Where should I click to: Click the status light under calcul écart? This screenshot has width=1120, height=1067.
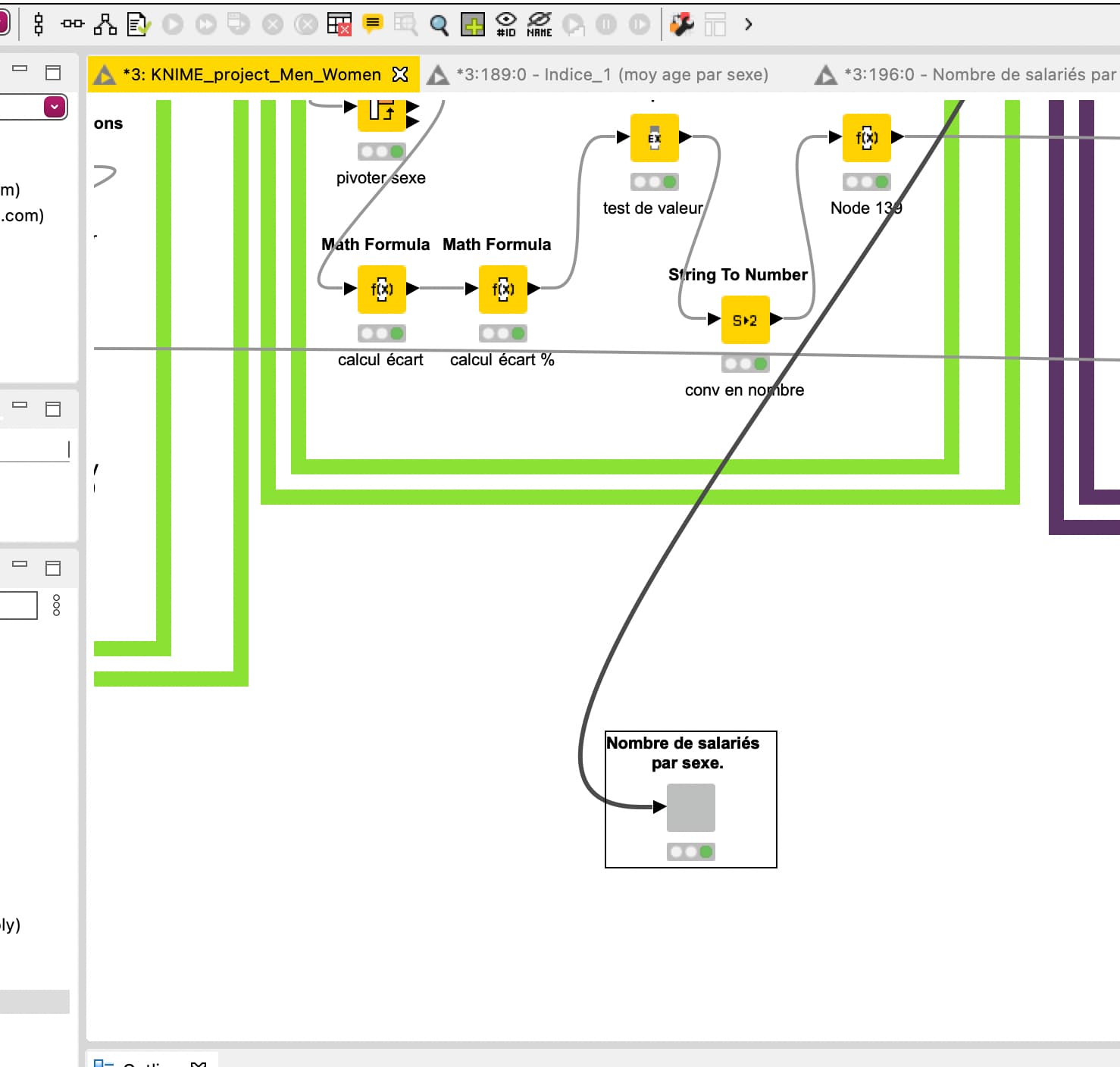pos(382,333)
